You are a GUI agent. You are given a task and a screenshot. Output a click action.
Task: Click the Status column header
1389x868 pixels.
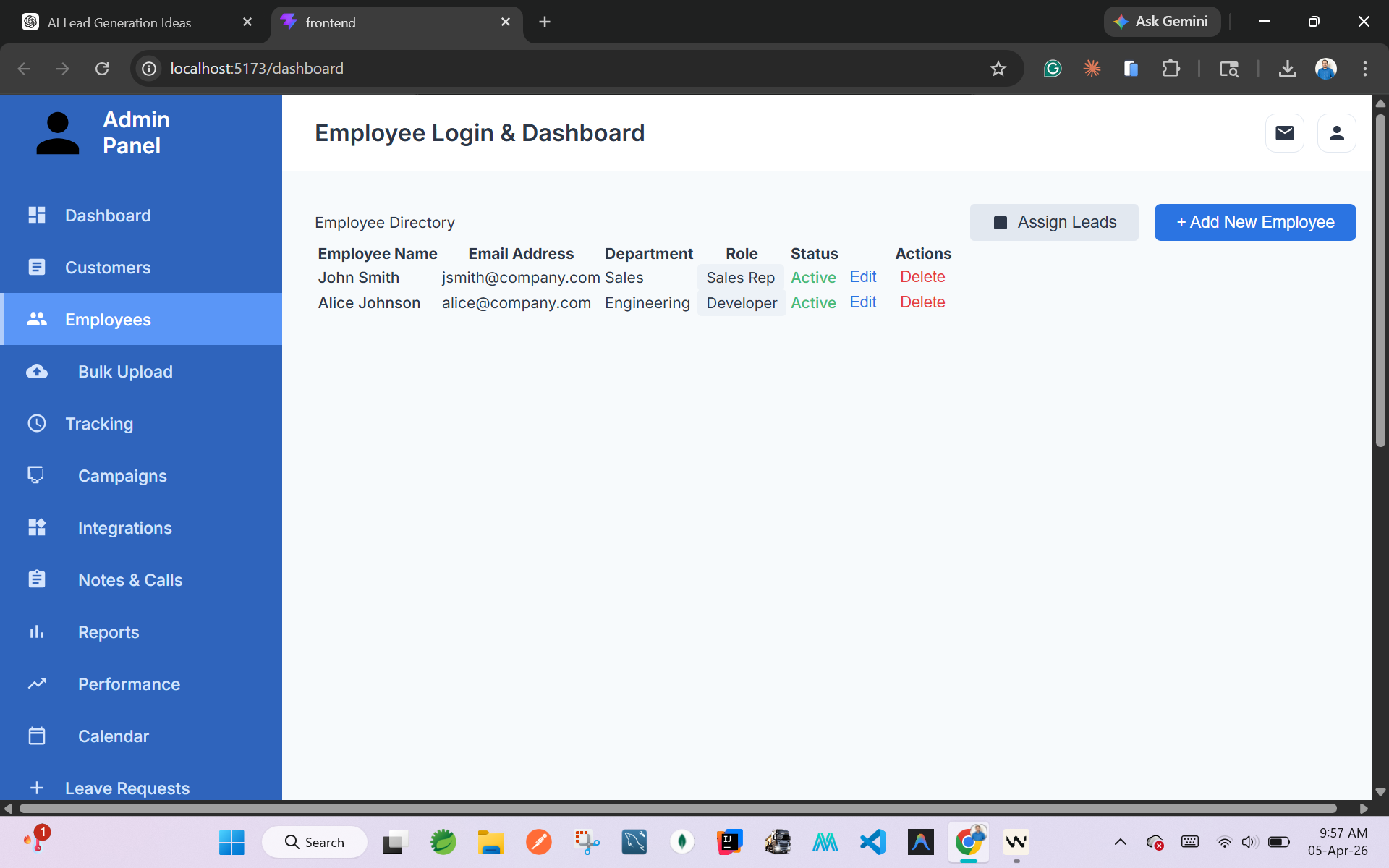tap(814, 254)
